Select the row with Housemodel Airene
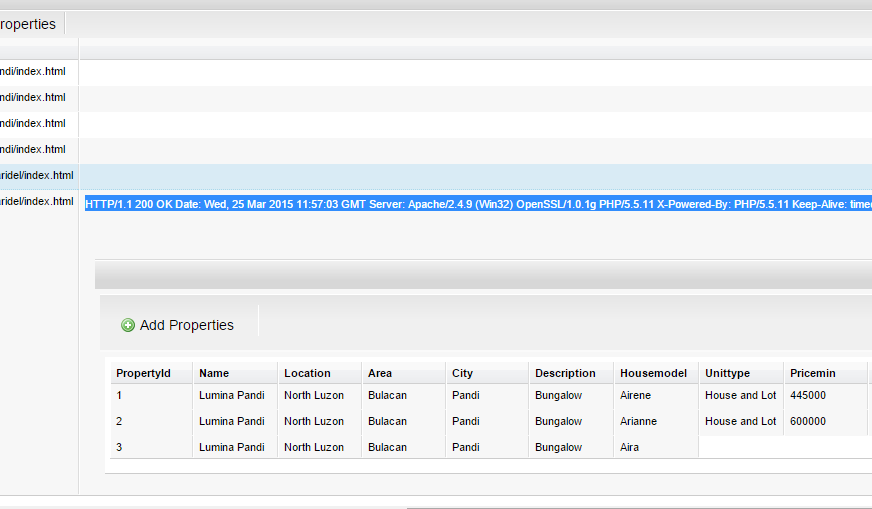 491,396
